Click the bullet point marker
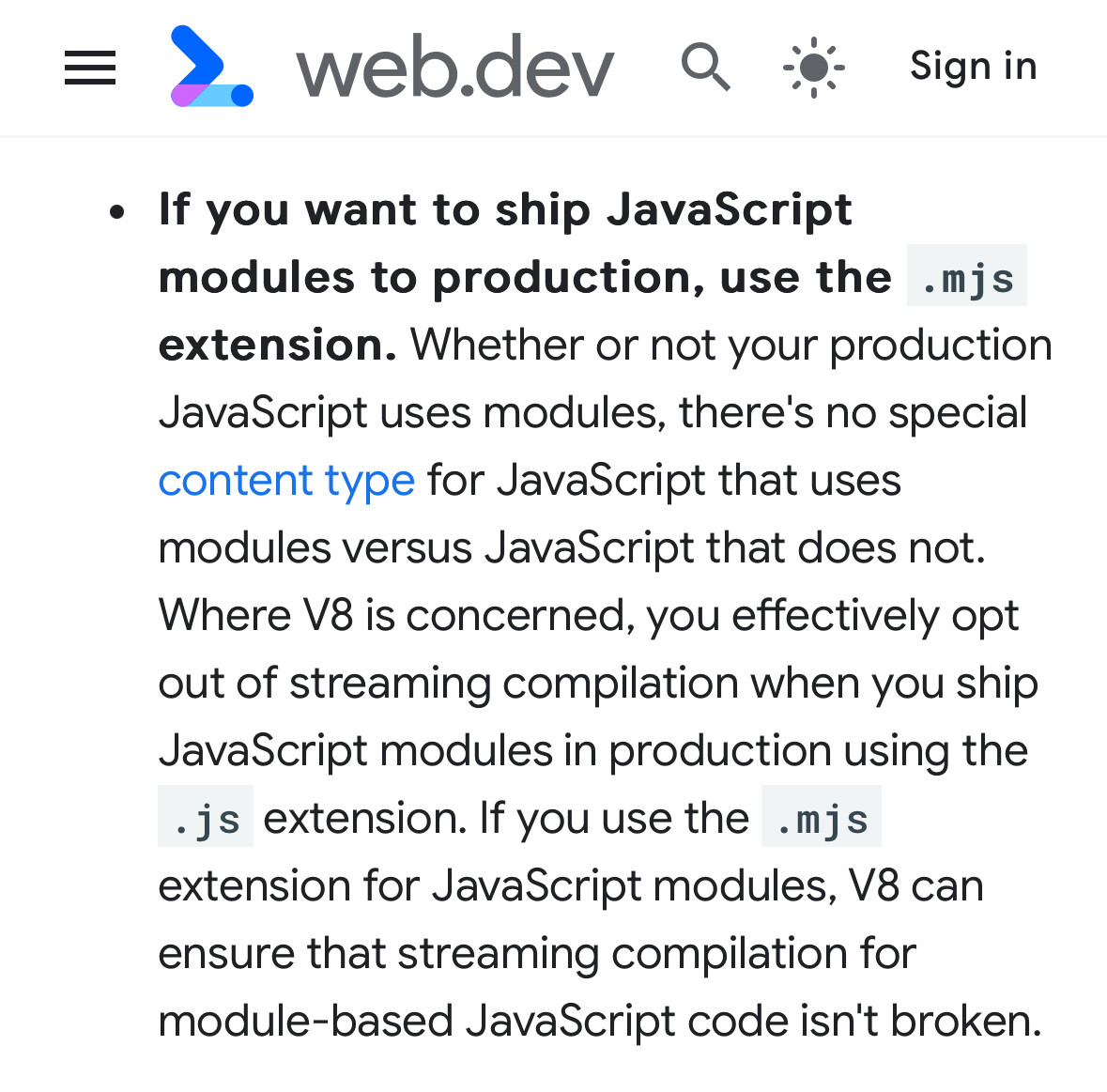The width and height of the screenshot is (1107, 1092). [117, 210]
